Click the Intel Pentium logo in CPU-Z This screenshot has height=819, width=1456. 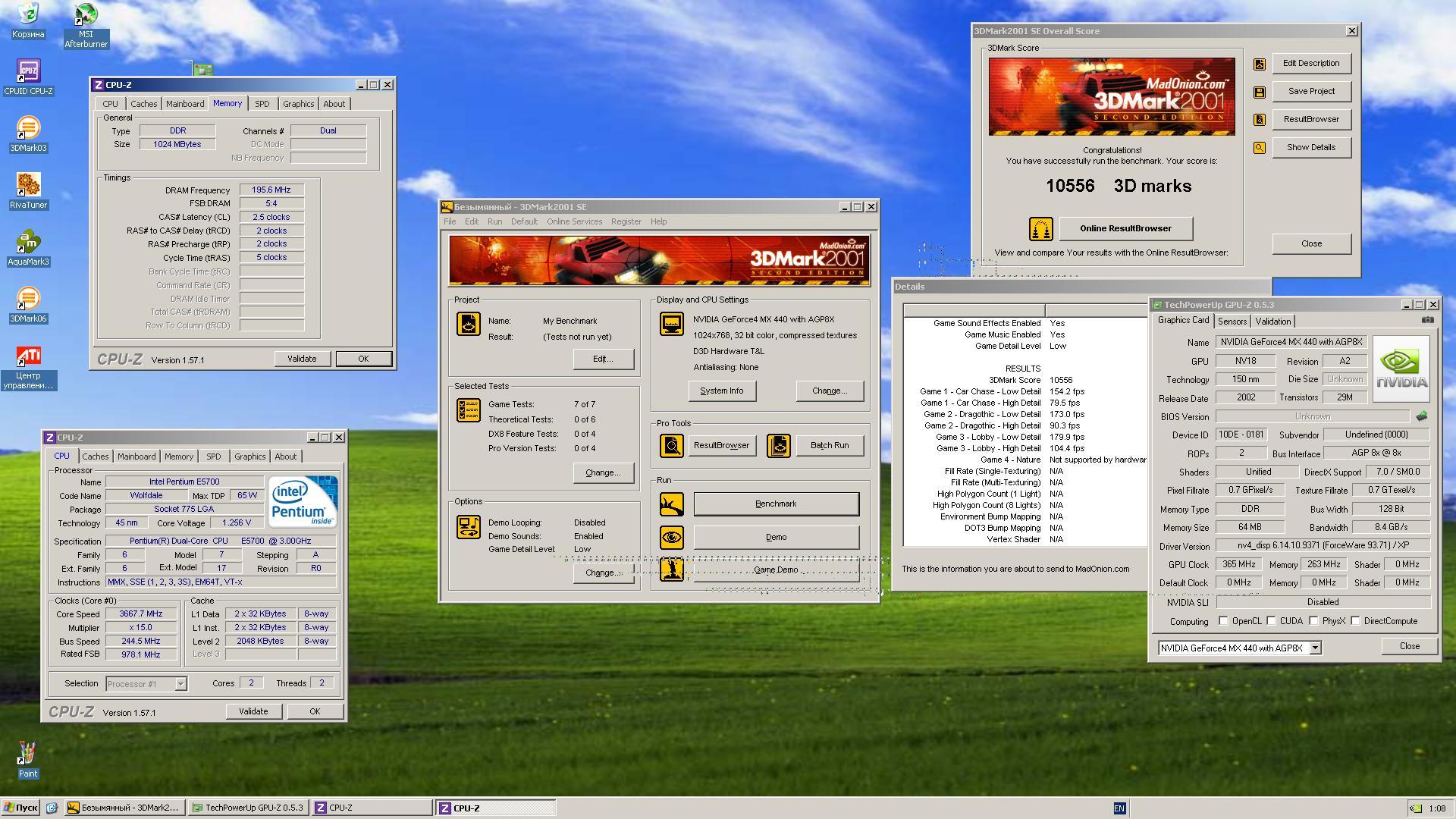[x=303, y=501]
